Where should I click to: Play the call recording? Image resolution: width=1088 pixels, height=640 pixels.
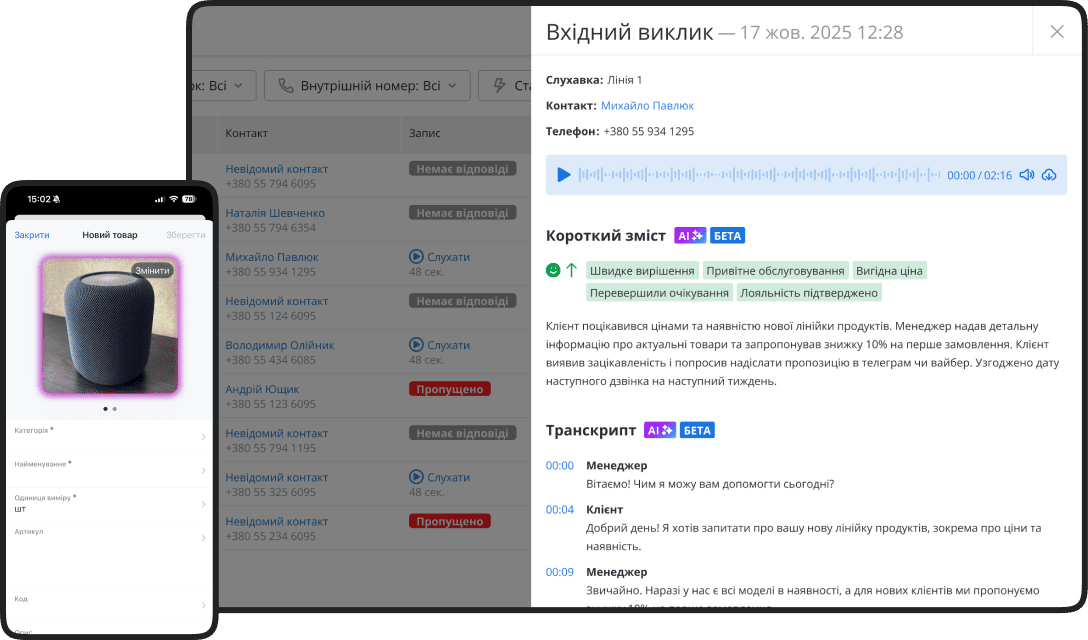[x=564, y=174]
